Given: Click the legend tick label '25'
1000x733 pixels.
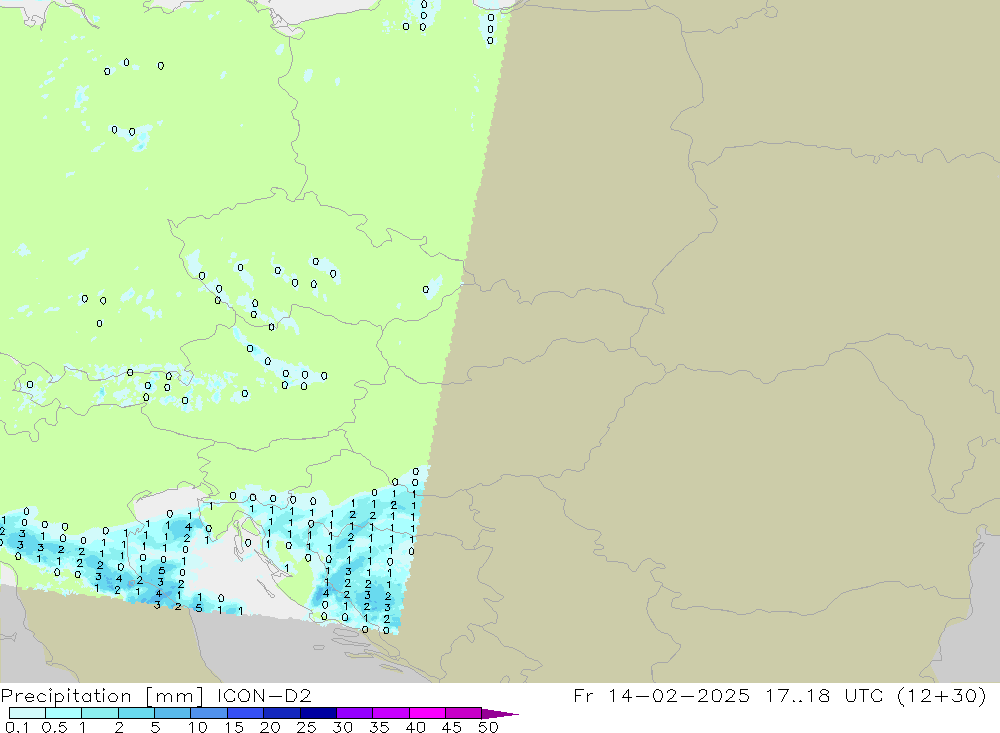Looking at the screenshot, I should tap(307, 727).
